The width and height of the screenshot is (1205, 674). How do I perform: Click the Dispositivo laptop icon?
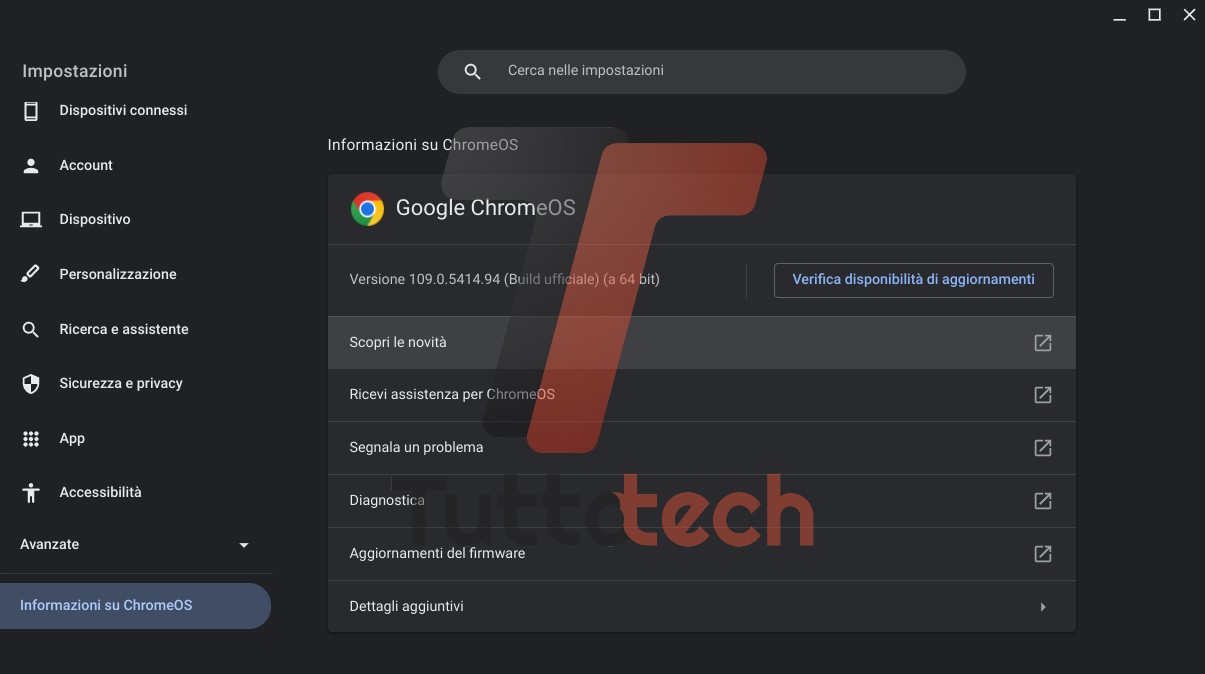coord(31,220)
